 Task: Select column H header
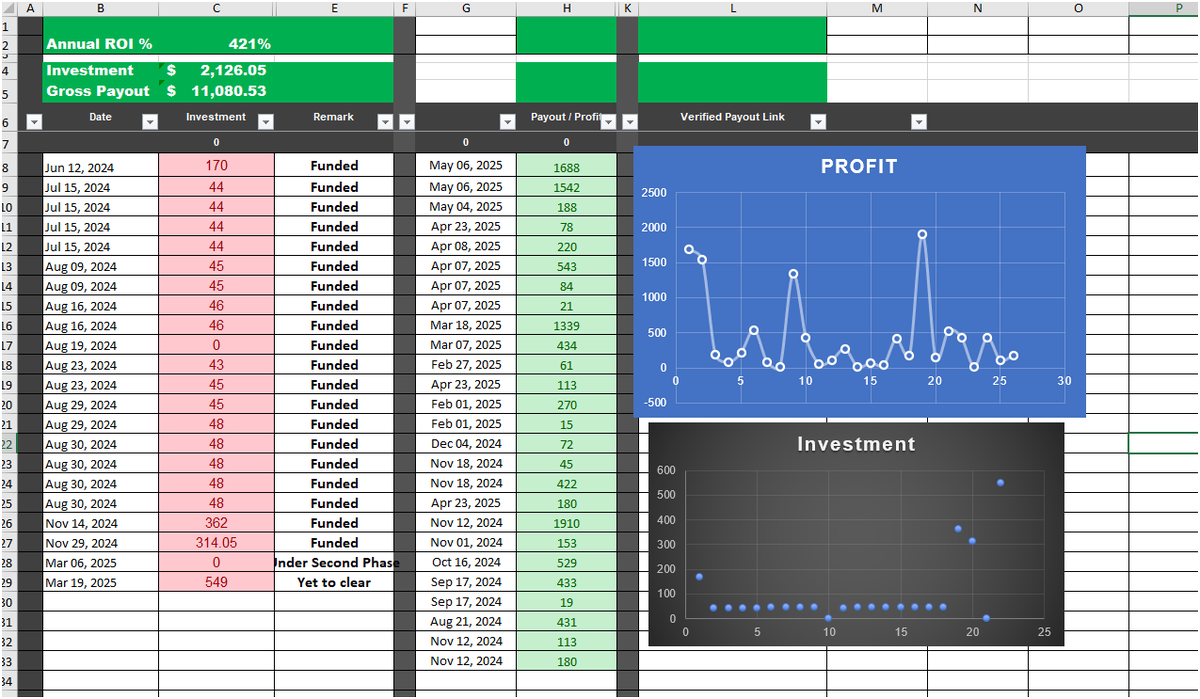pyautogui.click(x=566, y=8)
